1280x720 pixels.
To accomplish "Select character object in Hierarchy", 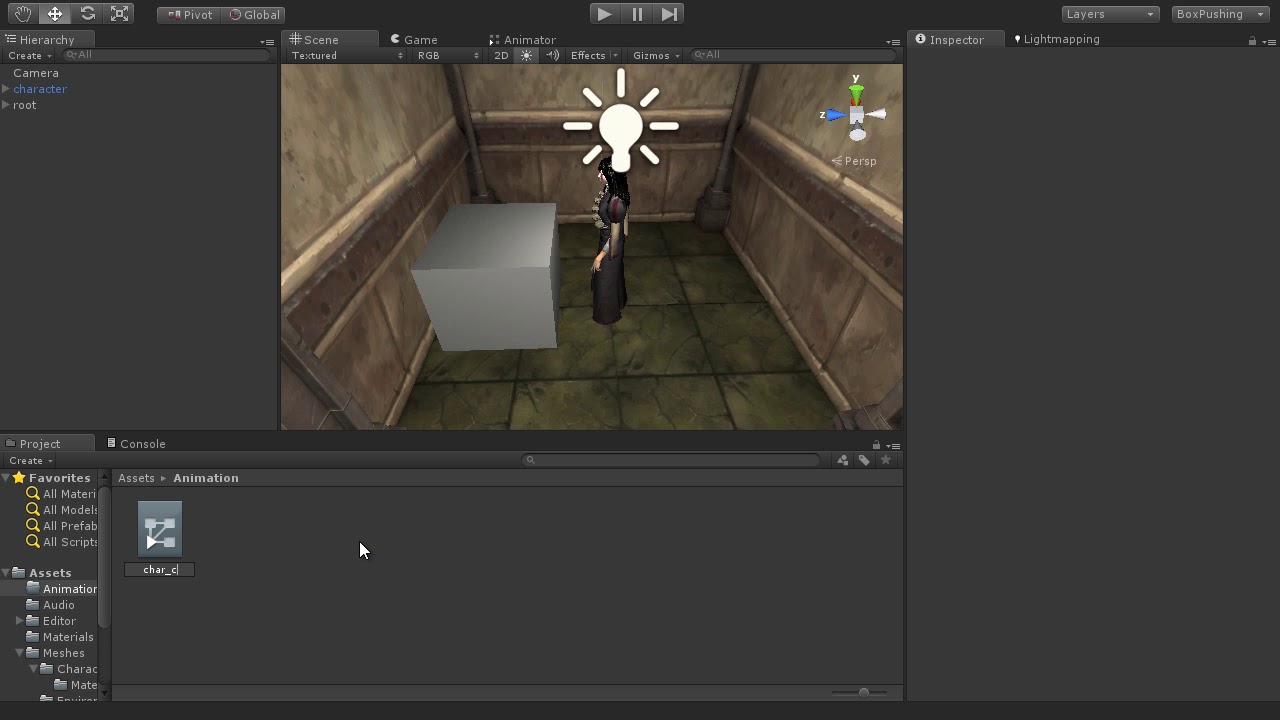I will tap(40, 89).
